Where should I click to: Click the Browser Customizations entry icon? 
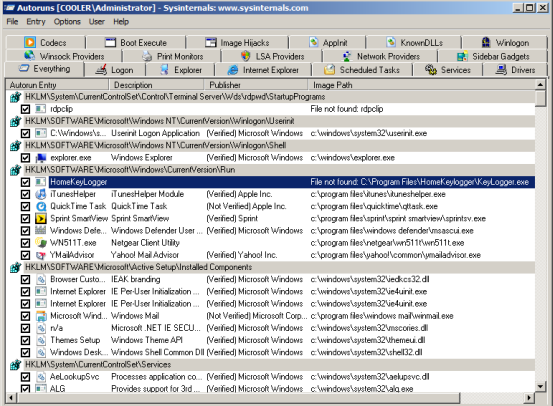coord(41,279)
